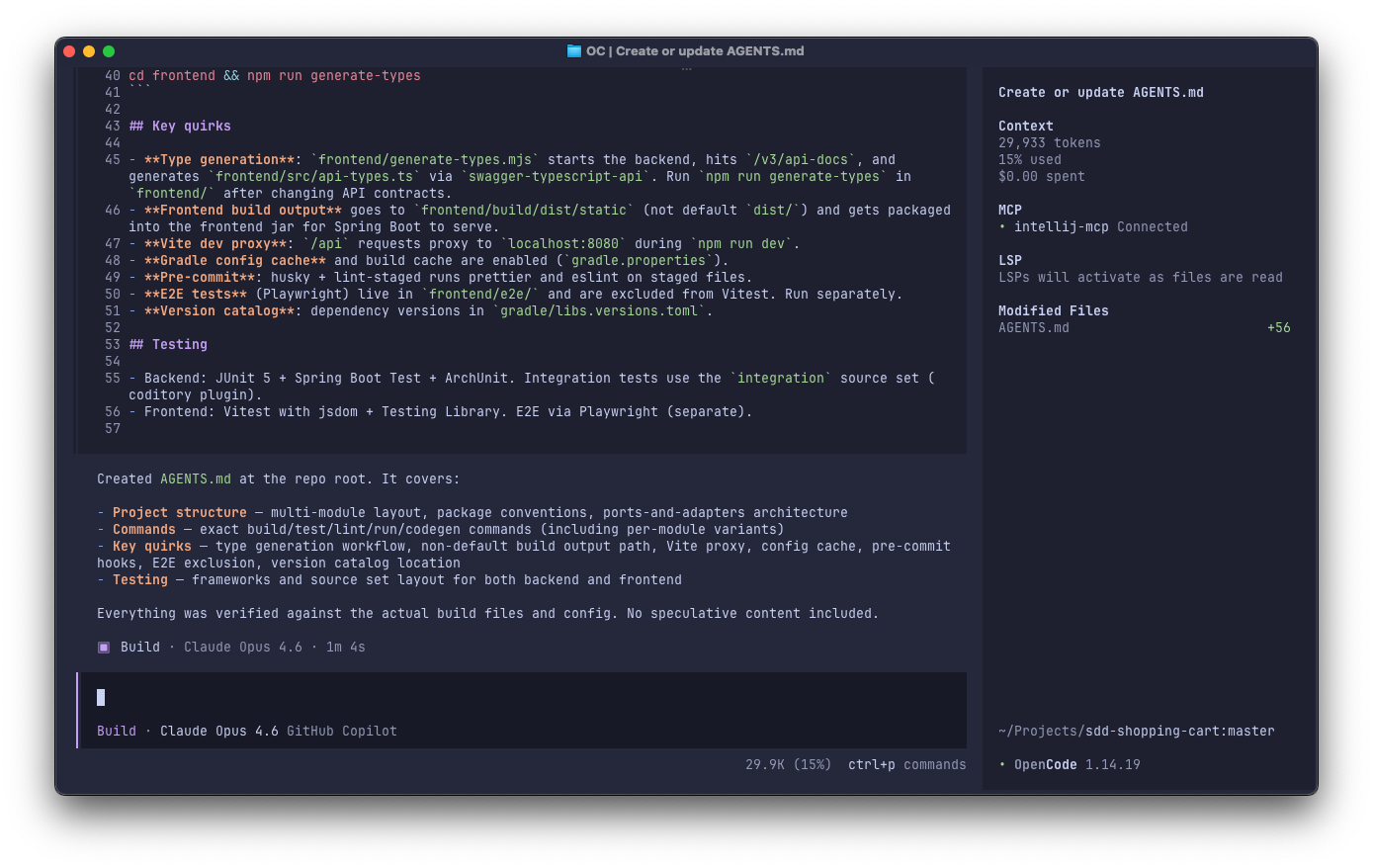The height and width of the screenshot is (868, 1373).
Task: Click the **Vite dev proxy** line 47
Action: (x=465, y=243)
